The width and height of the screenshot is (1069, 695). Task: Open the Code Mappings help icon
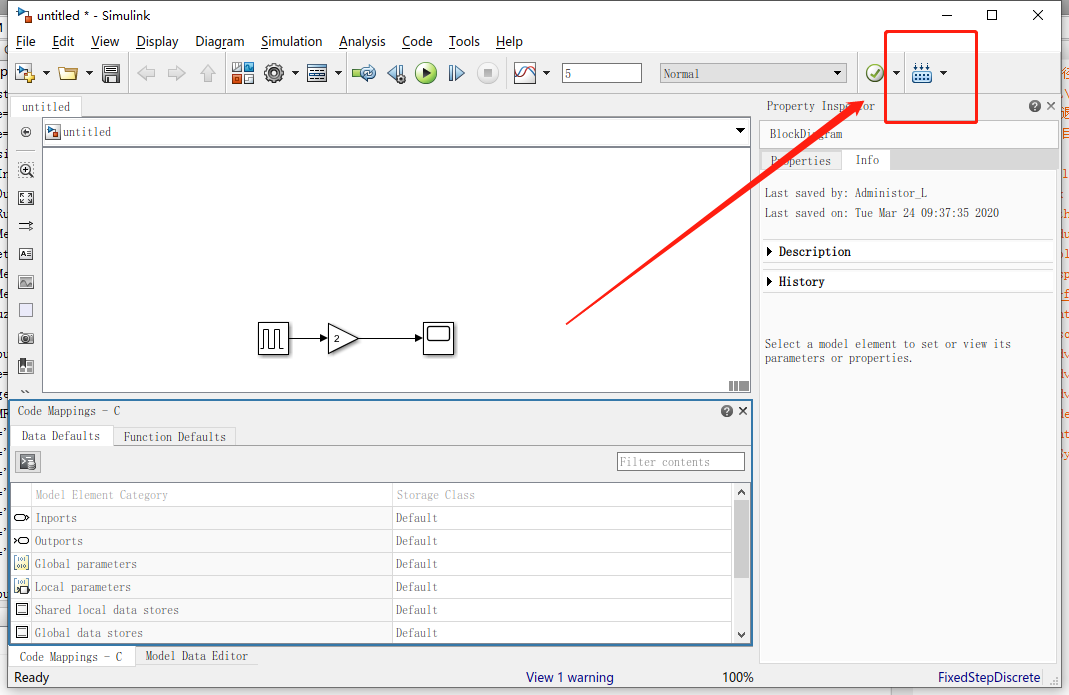tap(727, 411)
